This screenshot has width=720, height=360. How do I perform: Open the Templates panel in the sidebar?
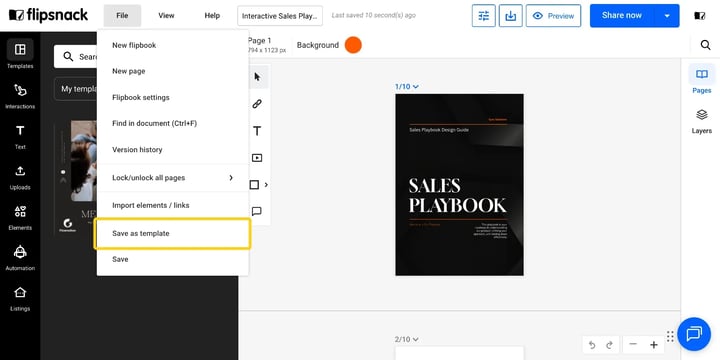click(x=20, y=54)
